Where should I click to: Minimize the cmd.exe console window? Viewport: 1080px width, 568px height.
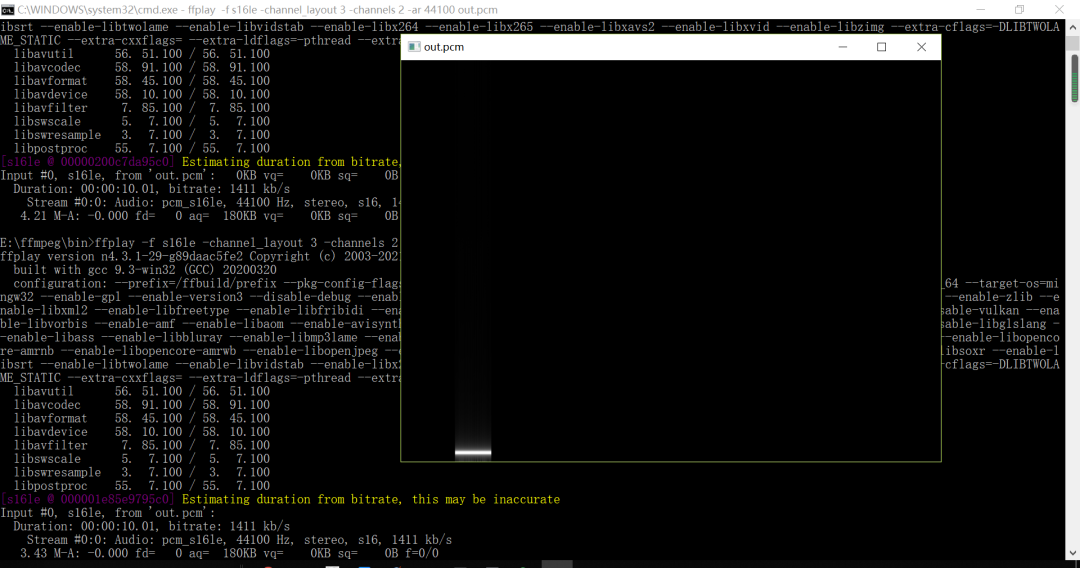point(980,10)
